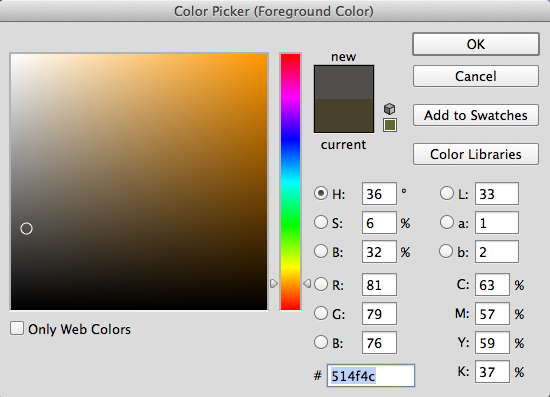Select the S saturation radio button
Image resolution: width=550 pixels, height=397 pixels.
pyautogui.click(x=321, y=222)
